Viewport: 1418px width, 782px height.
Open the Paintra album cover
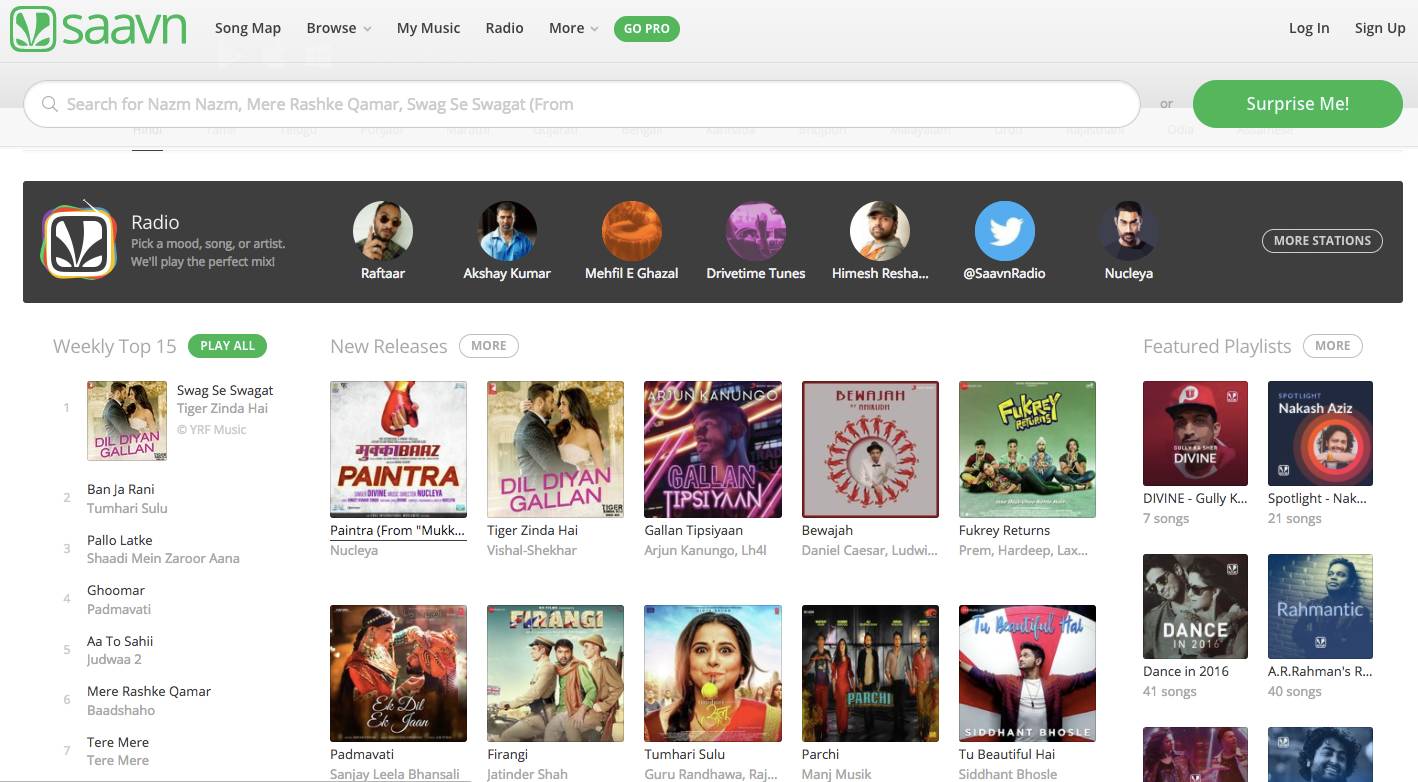(398, 449)
